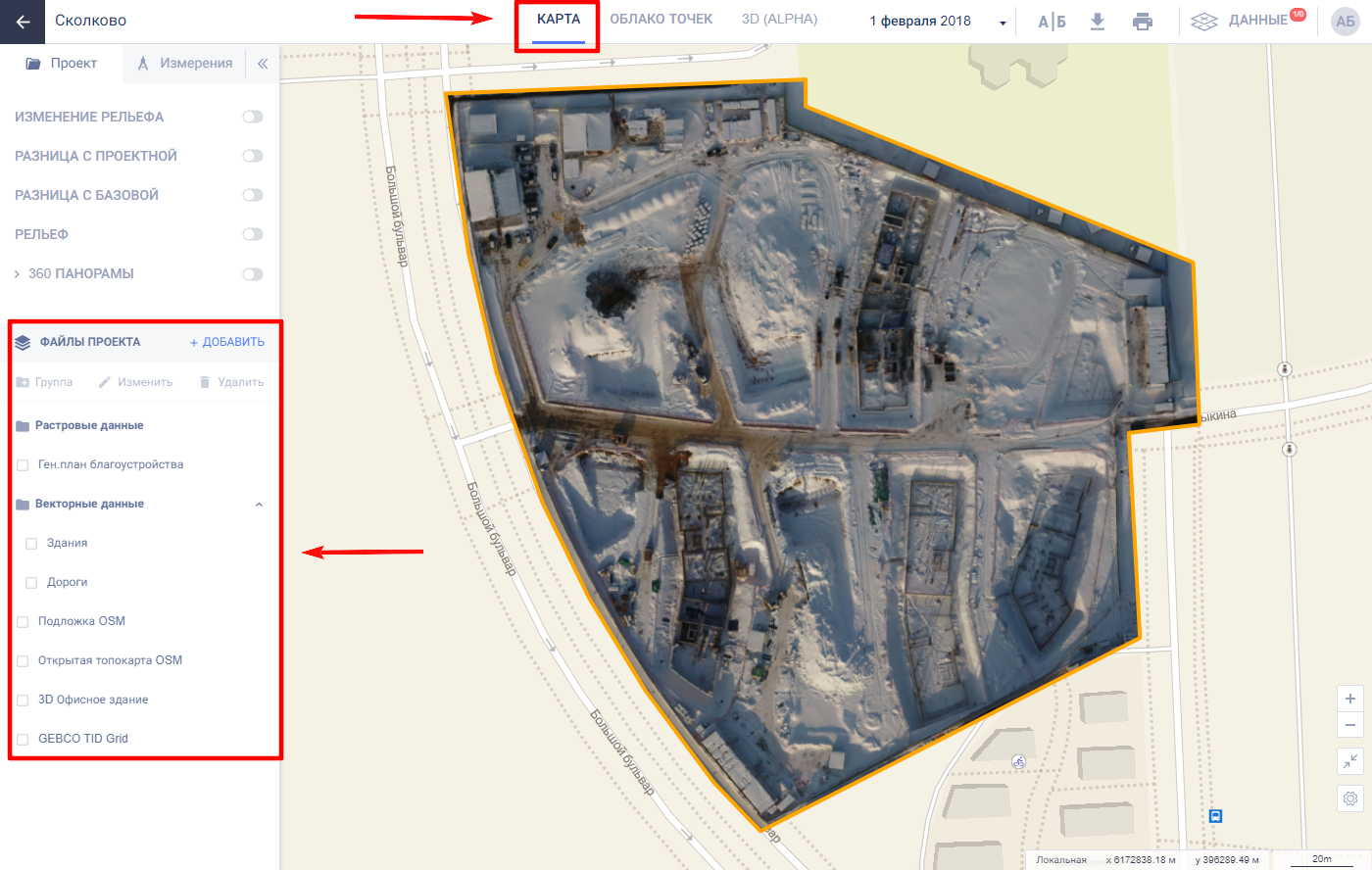The height and width of the screenshot is (870, 1372).
Task: Click the fullscreen collapse arrows icon
Action: tap(1350, 761)
